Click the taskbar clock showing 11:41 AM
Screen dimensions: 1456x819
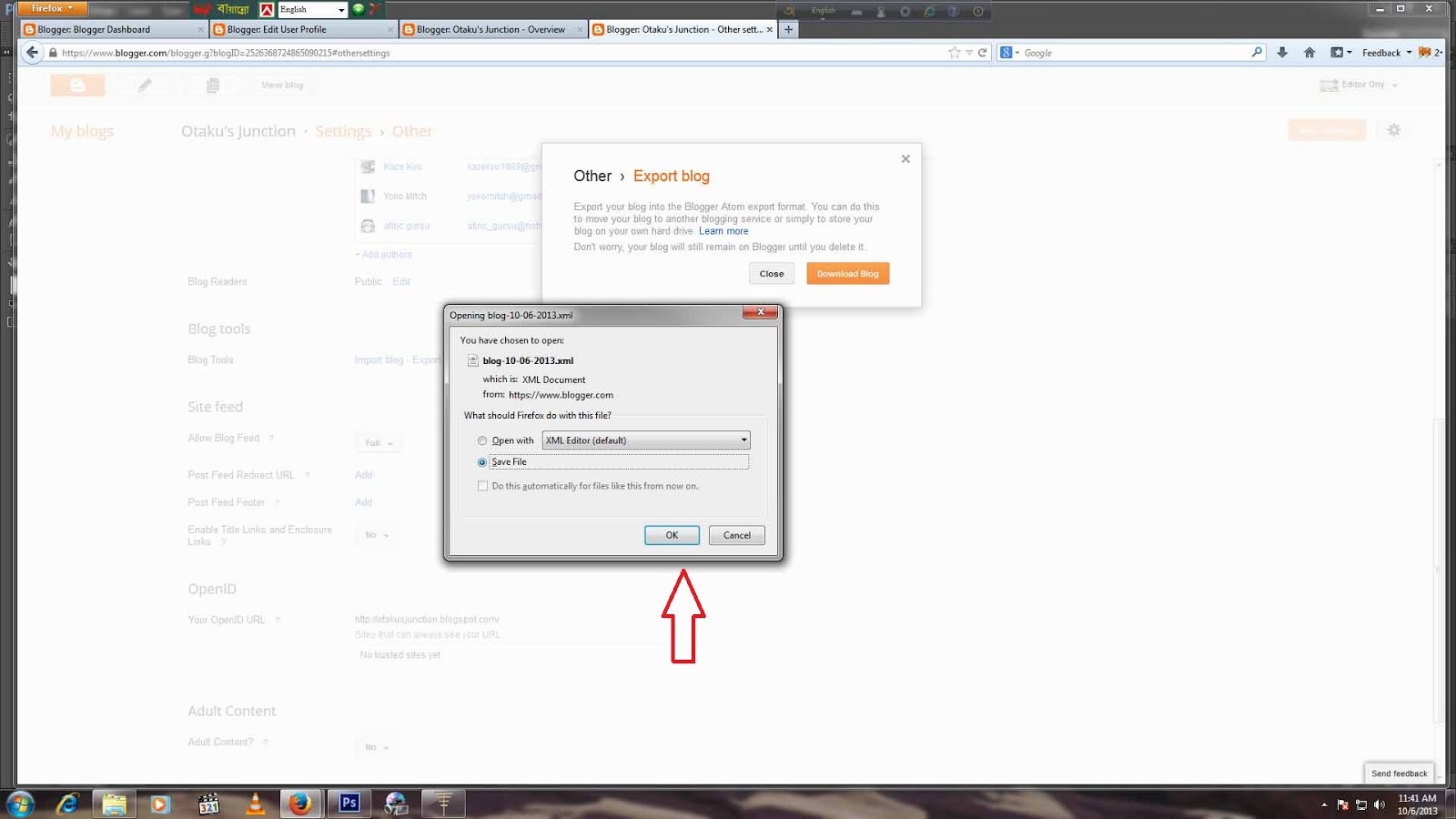click(x=1417, y=804)
